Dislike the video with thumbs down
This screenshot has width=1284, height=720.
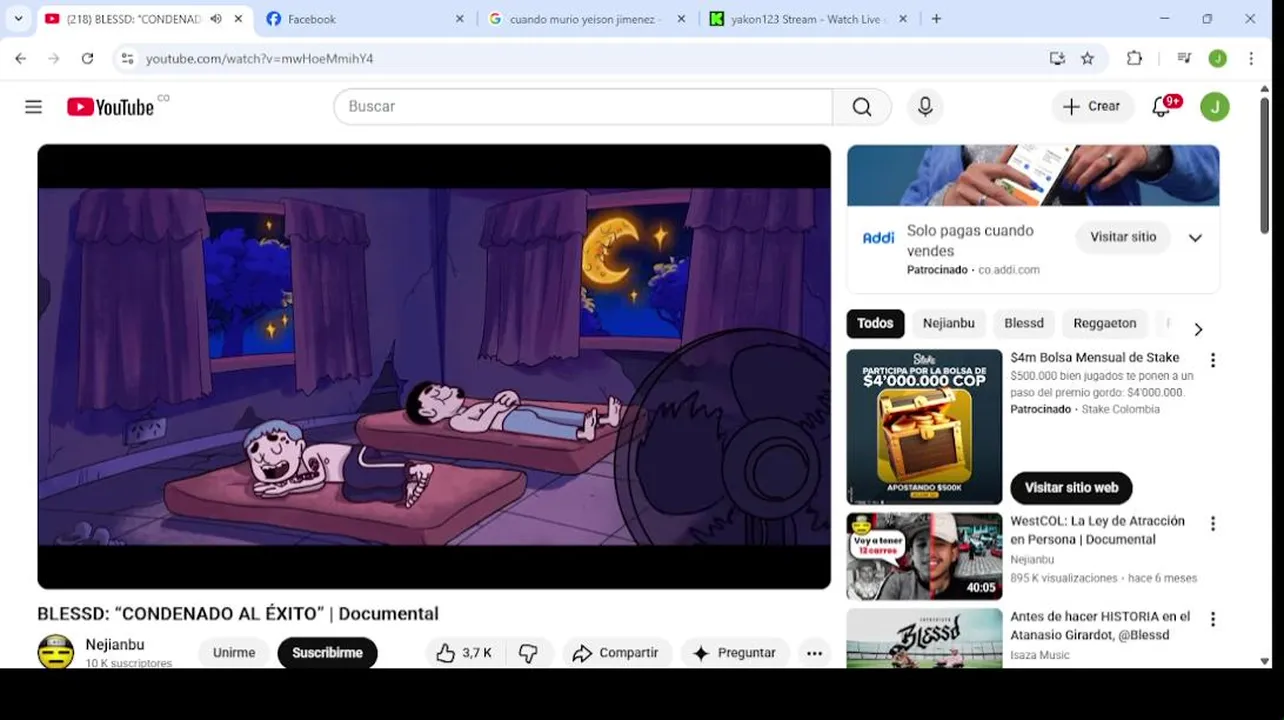click(x=528, y=653)
